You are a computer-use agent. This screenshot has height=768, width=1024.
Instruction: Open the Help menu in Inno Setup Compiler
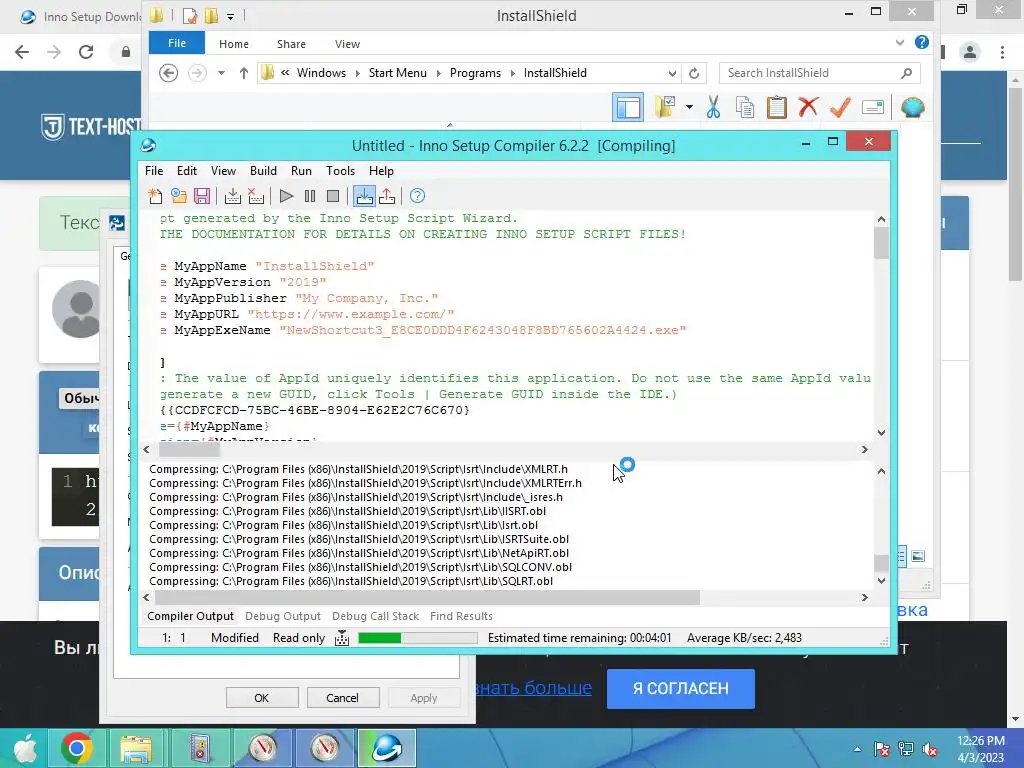[381, 170]
